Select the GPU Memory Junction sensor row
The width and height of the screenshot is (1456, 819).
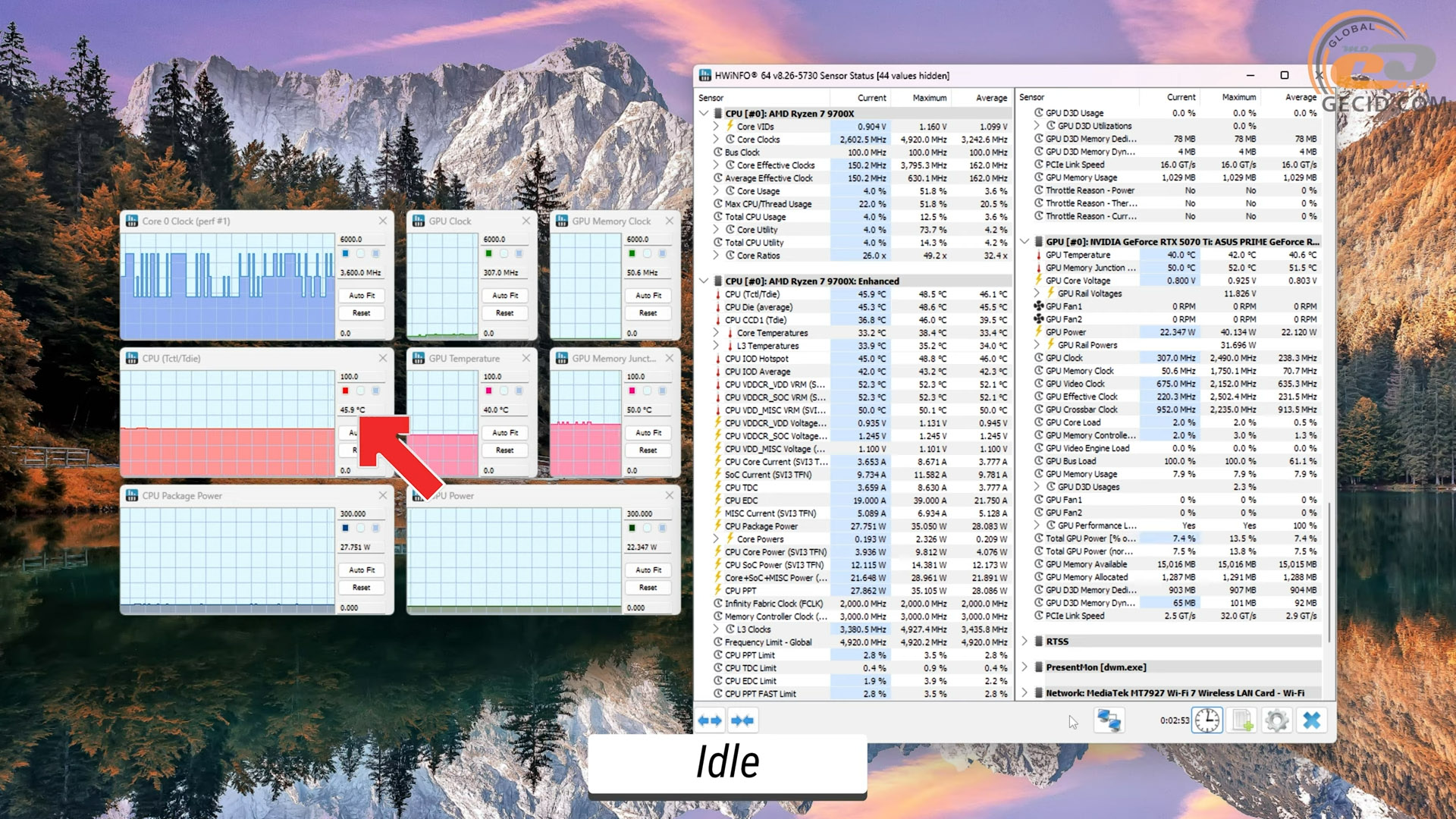1176,268
